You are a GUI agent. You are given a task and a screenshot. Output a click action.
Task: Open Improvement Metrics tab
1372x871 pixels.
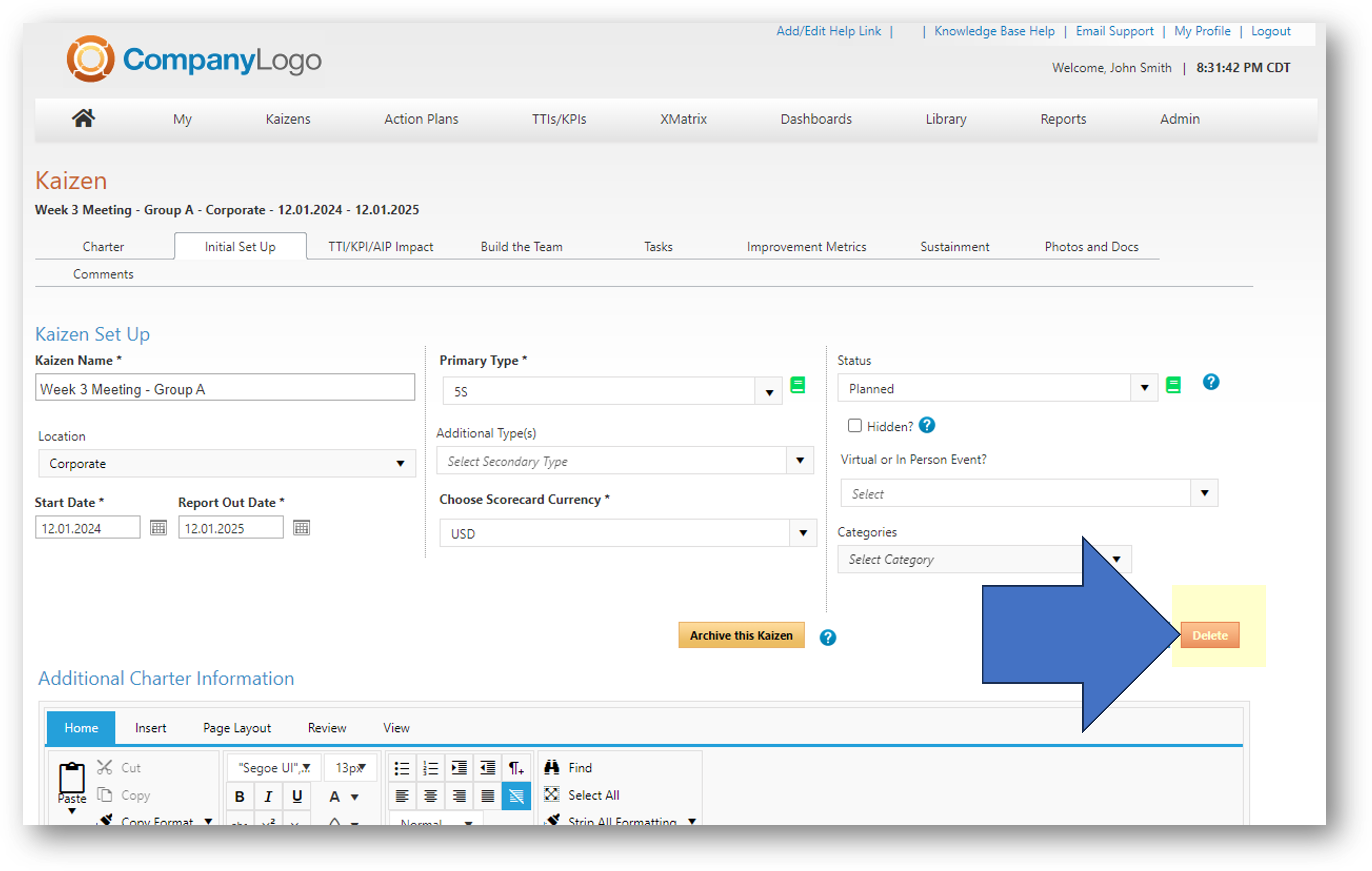pos(806,246)
